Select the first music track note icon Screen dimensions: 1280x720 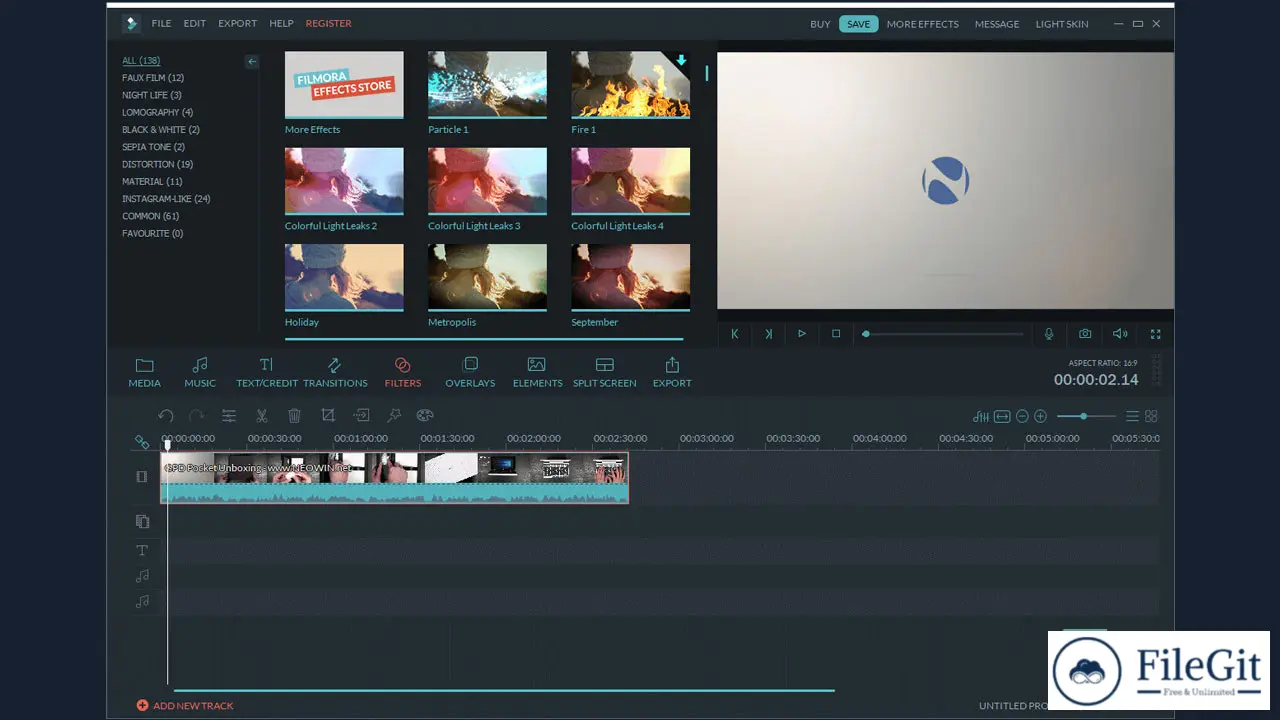(x=142, y=576)
